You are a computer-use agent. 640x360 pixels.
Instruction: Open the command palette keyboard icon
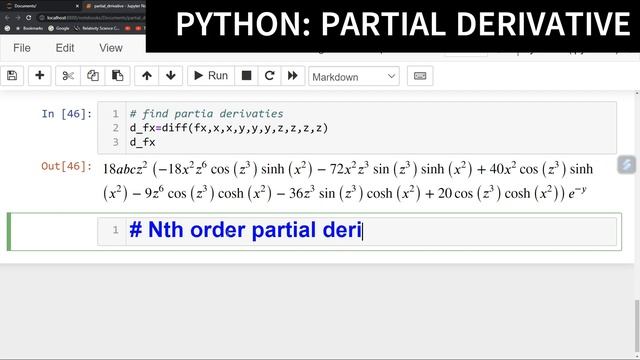420,76
